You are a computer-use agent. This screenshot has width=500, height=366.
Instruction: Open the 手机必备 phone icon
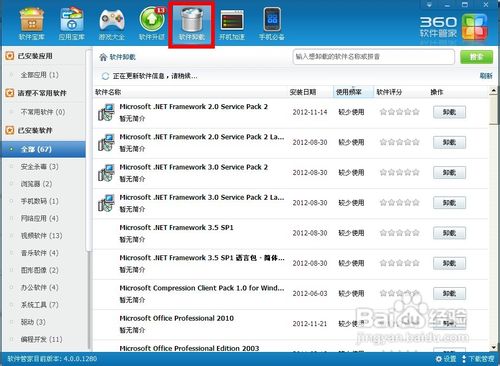coord(272,23)
